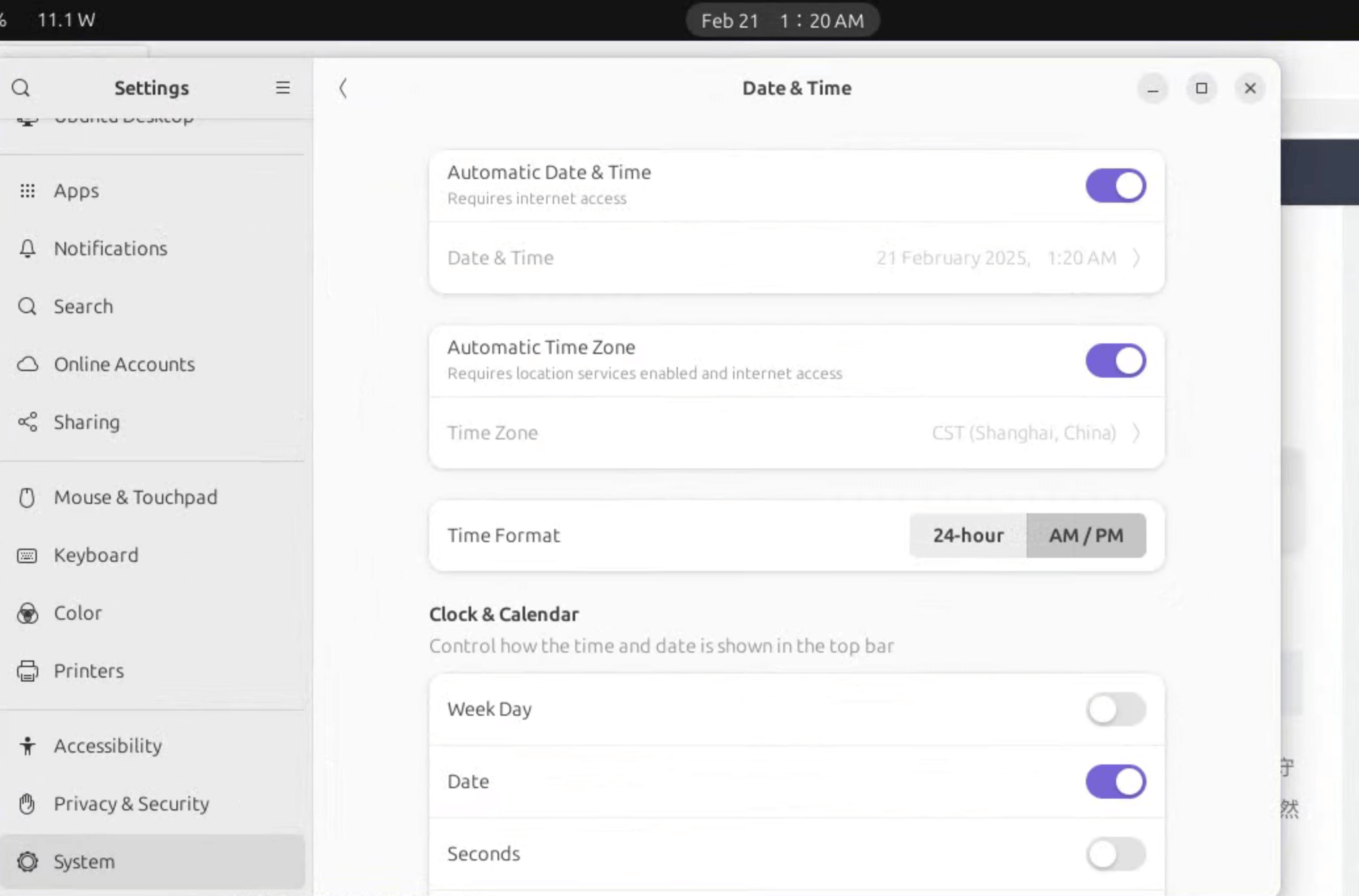Click the Sharing icon in sidebar
Screen dimensions: 1359x896
(27, 422)
